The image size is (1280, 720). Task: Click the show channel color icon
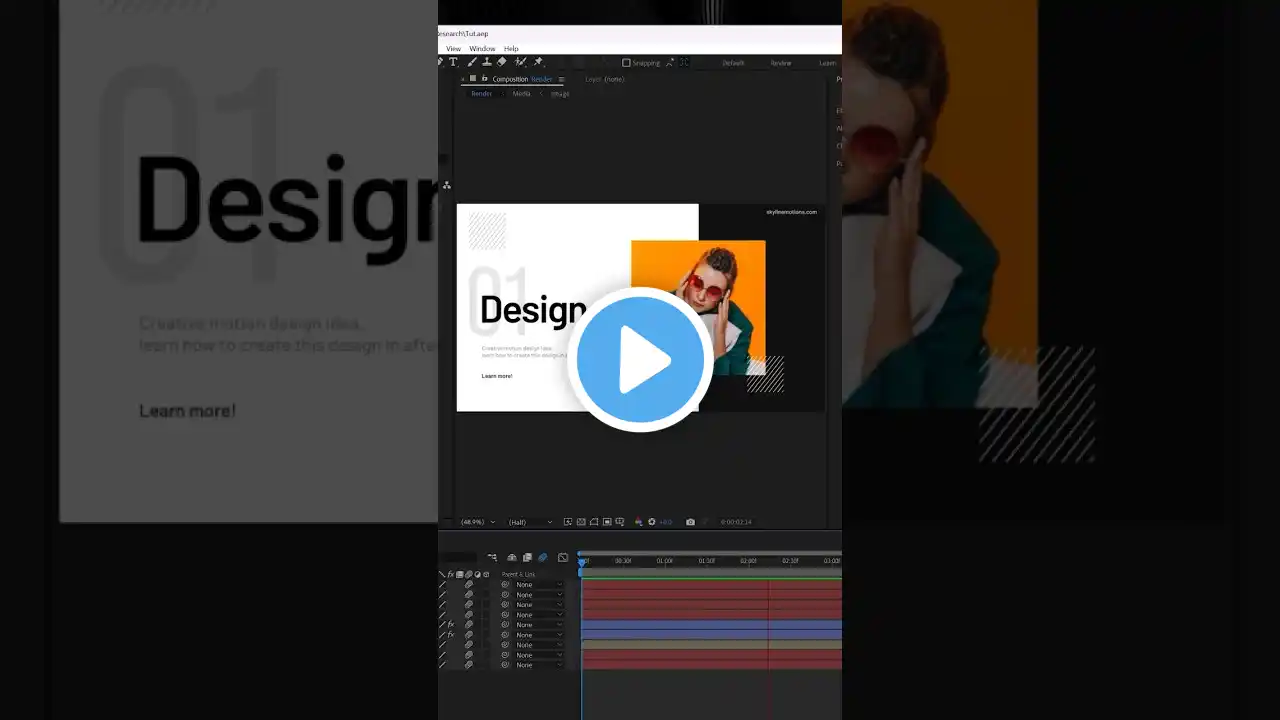coord(639,522)
